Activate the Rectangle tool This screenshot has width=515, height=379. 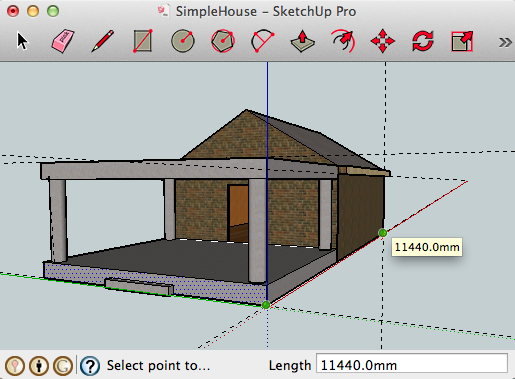tap(143, 41)
